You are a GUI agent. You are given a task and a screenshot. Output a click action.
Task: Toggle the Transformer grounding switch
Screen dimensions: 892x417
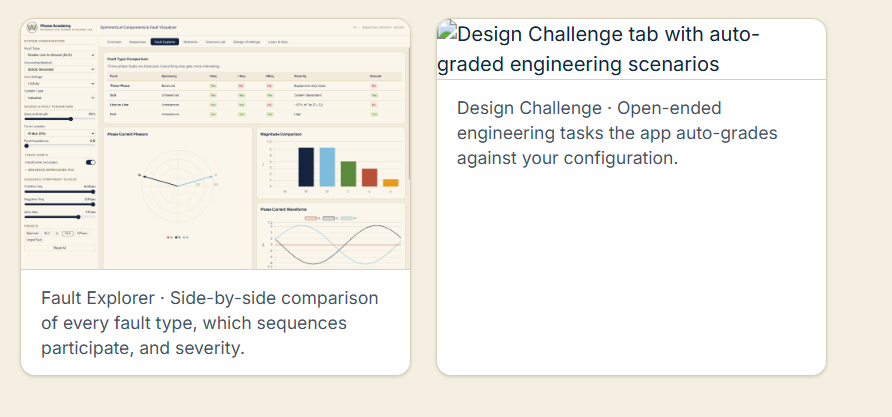click(x=90, y=162)
